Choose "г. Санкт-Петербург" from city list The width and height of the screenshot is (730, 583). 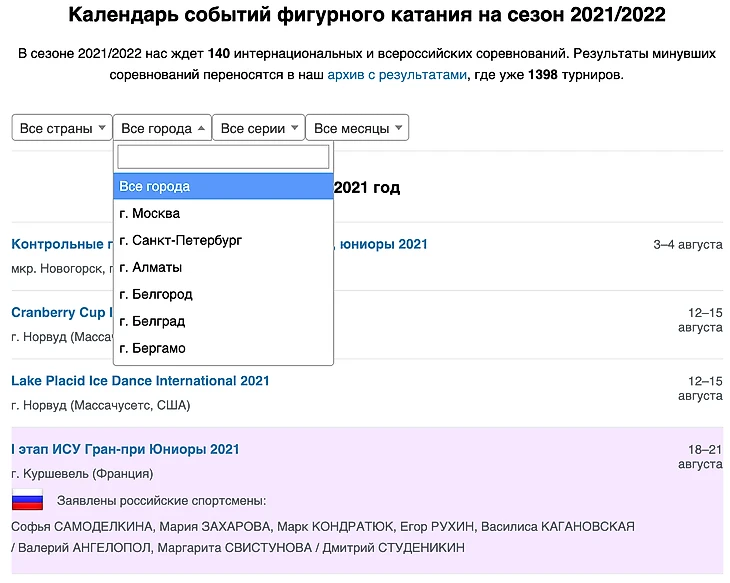pos(223,240)
